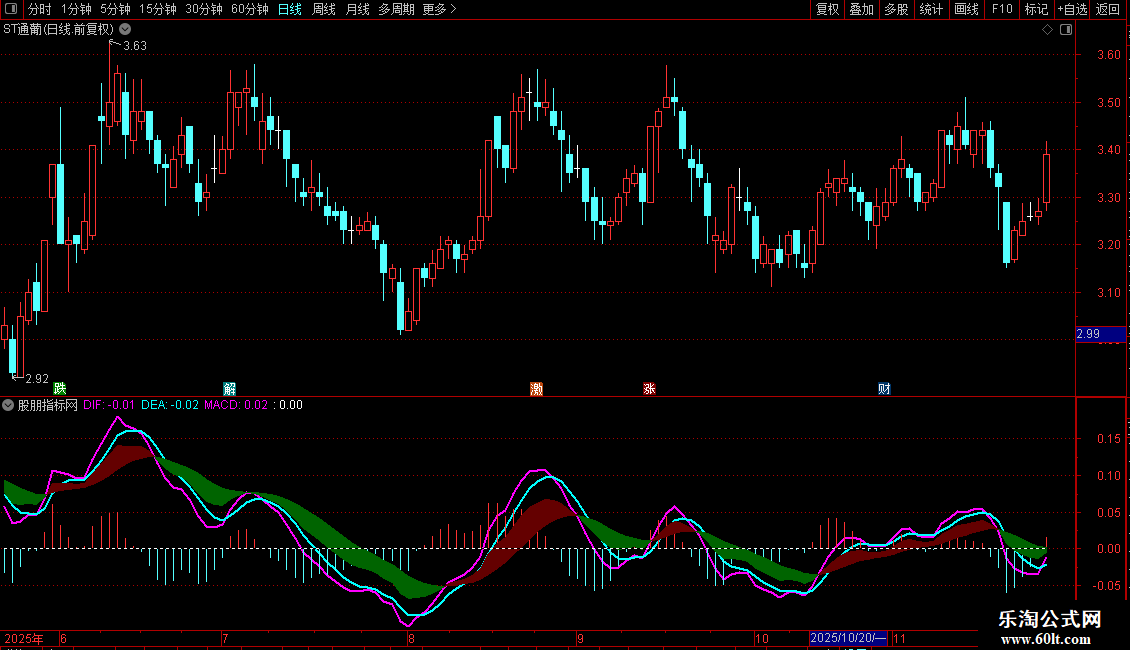This screenshot has width=1130, height=650.
Task: Select the 60分钟 period tab
Action: [x=249, y=9]
